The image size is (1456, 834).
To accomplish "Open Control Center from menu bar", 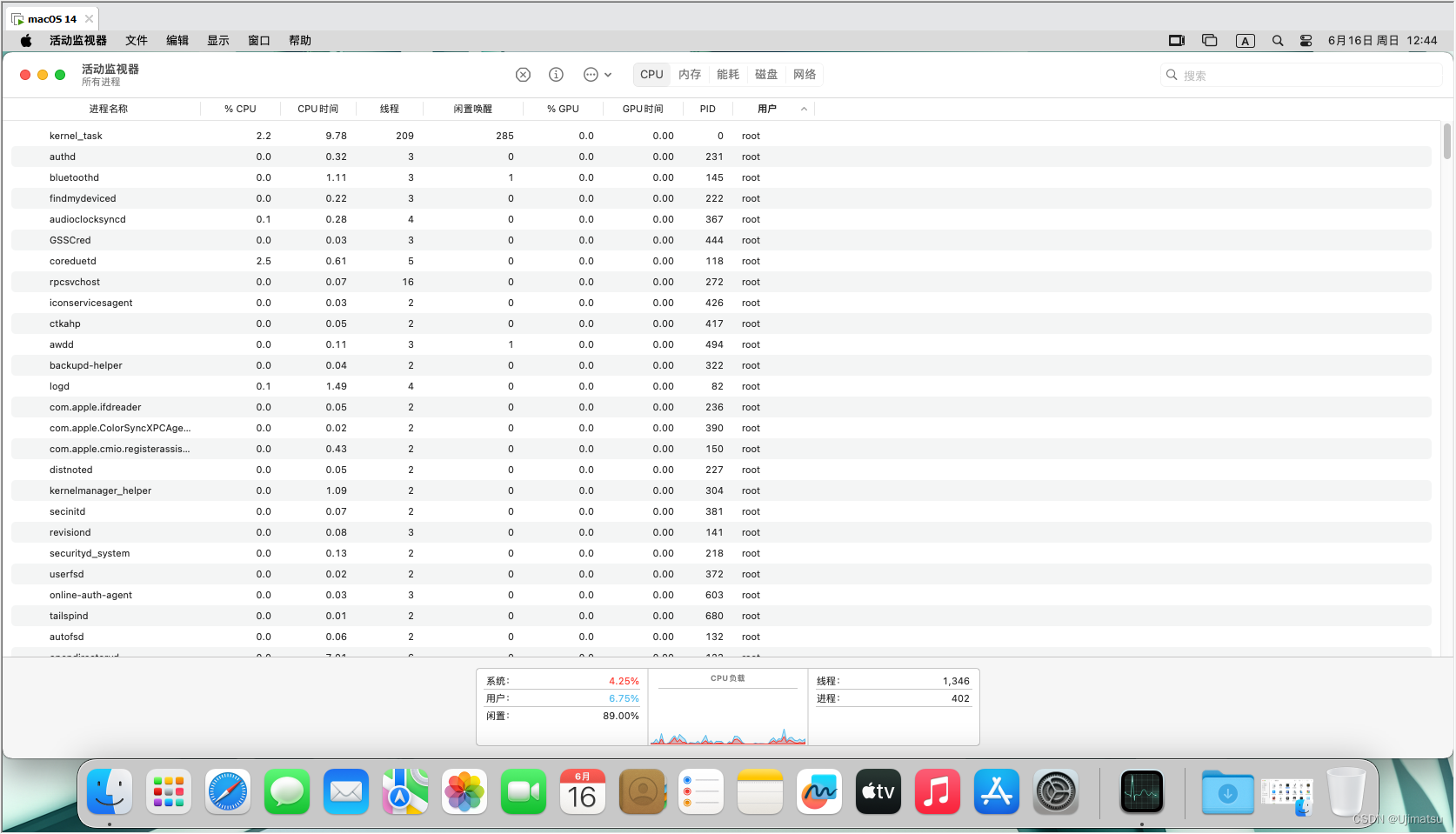I will click(x=1306, y=40).
